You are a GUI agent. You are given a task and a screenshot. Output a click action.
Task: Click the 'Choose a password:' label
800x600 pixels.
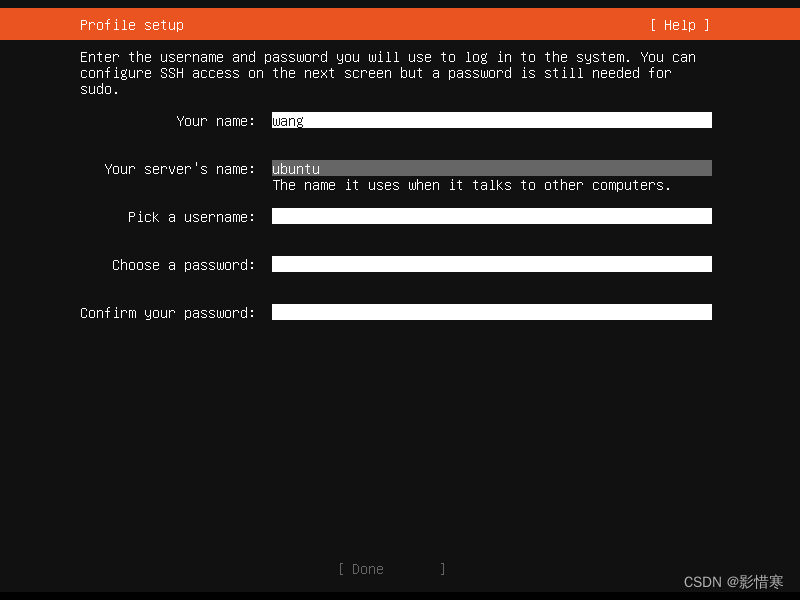(x=183, y=265)
